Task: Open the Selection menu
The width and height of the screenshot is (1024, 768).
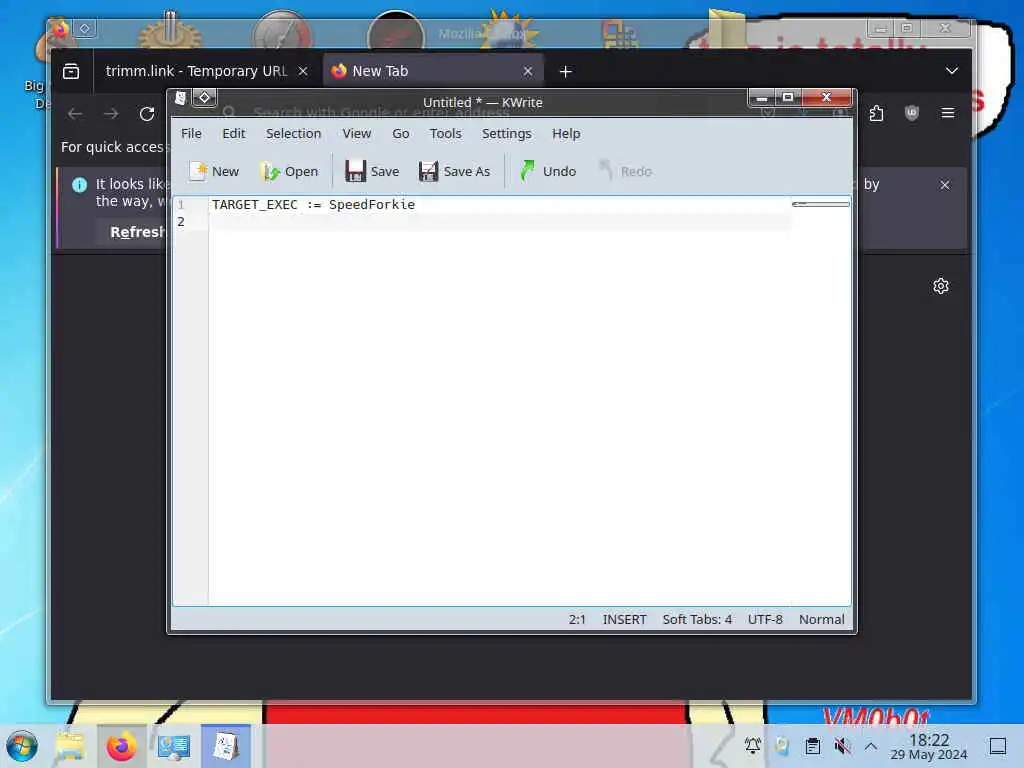Action: (x=293, y=133)
